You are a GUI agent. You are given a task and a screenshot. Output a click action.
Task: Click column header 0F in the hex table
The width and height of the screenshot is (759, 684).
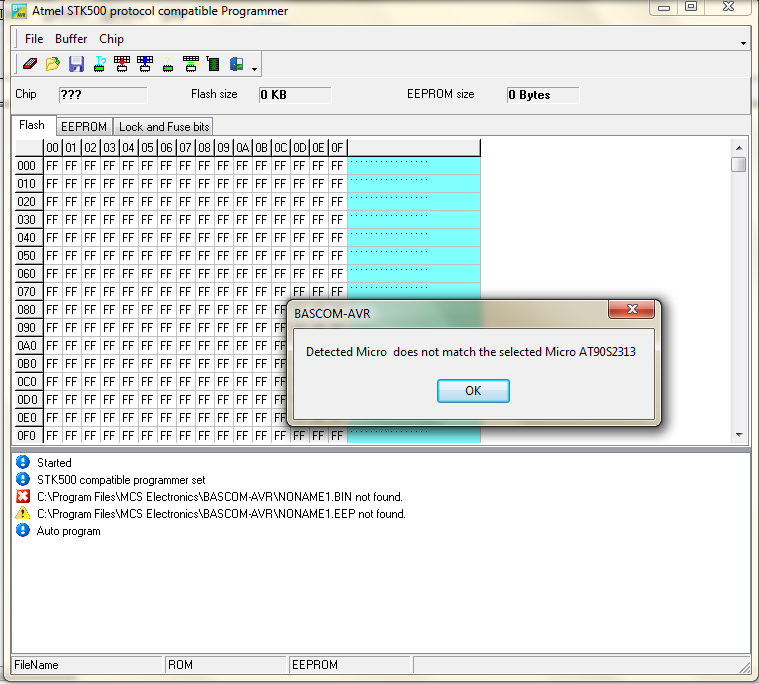(337, 148)
